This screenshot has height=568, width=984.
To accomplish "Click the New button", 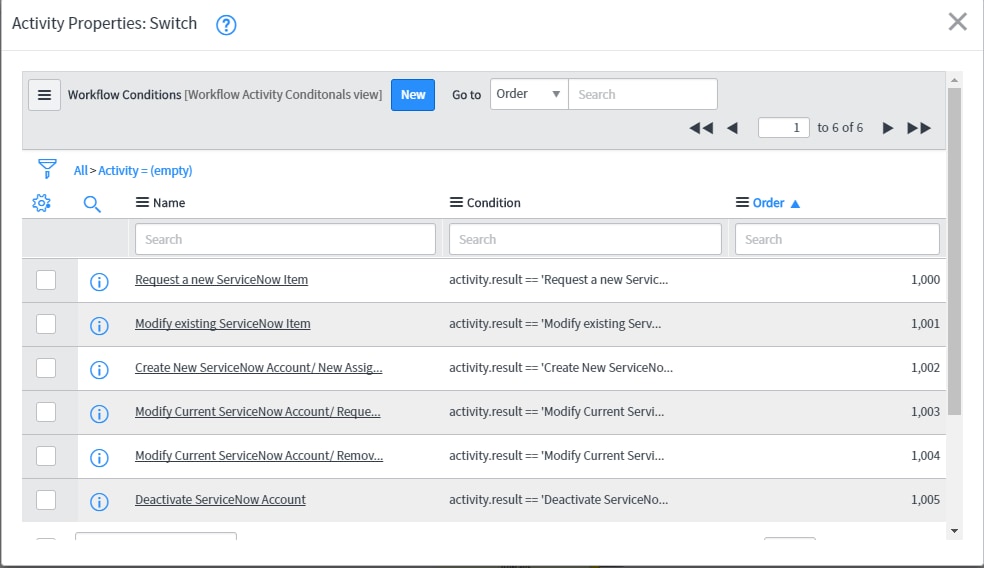I will click(x=413, y=95).
